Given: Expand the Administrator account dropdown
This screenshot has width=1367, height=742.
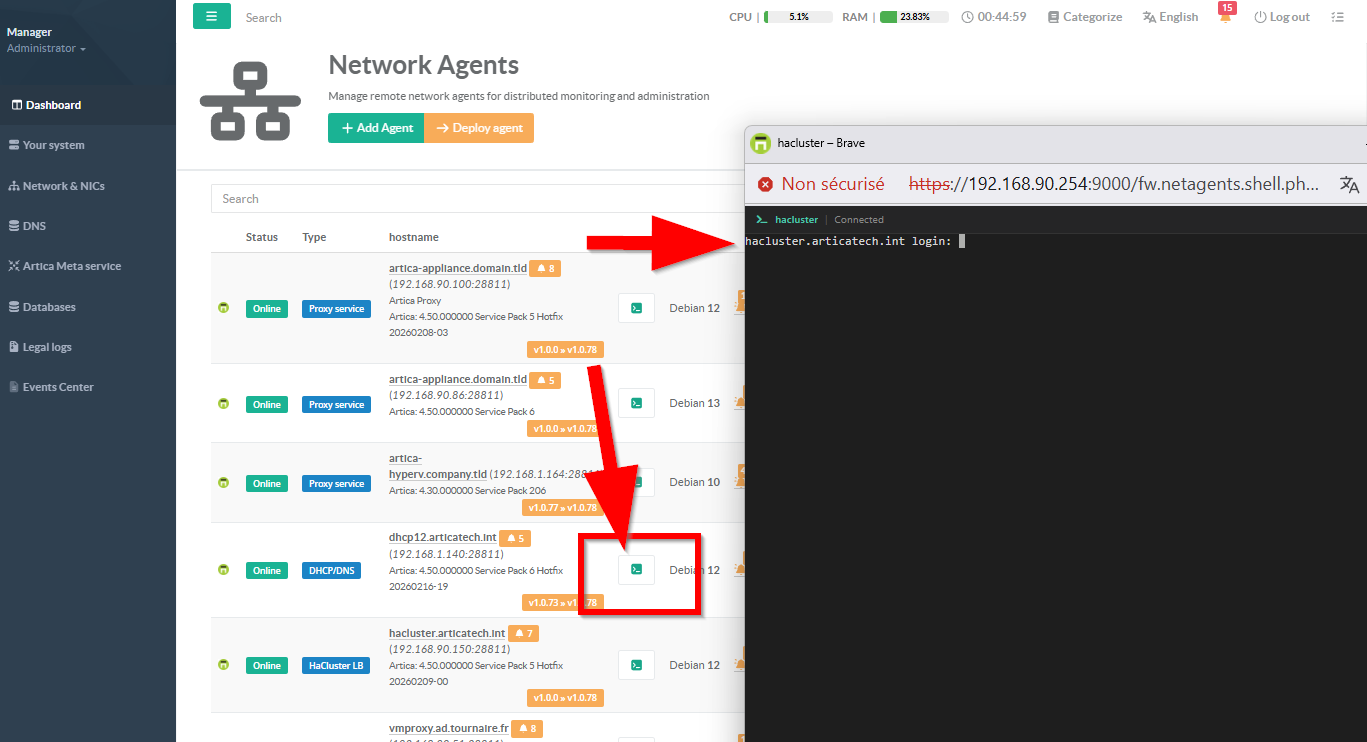Looking at the screenshot, I should pyautogui.click(x=46, y=48).
